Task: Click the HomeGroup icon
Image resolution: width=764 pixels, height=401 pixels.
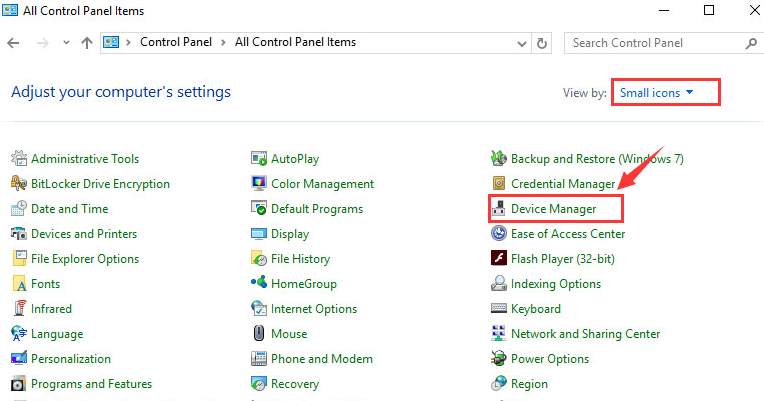Action: pos(259,283)
